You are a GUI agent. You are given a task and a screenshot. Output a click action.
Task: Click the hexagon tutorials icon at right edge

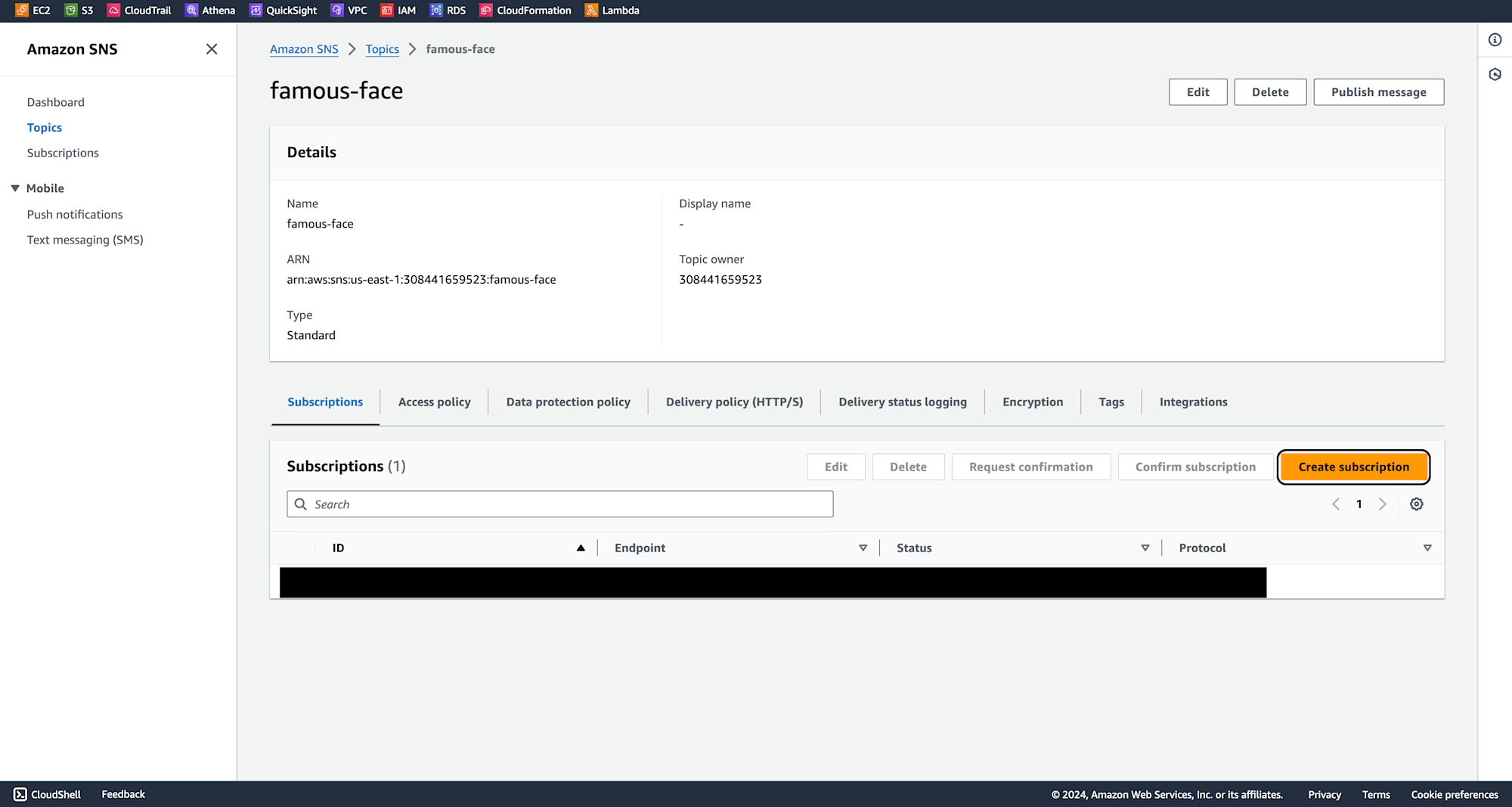[x=1495, y=74]
